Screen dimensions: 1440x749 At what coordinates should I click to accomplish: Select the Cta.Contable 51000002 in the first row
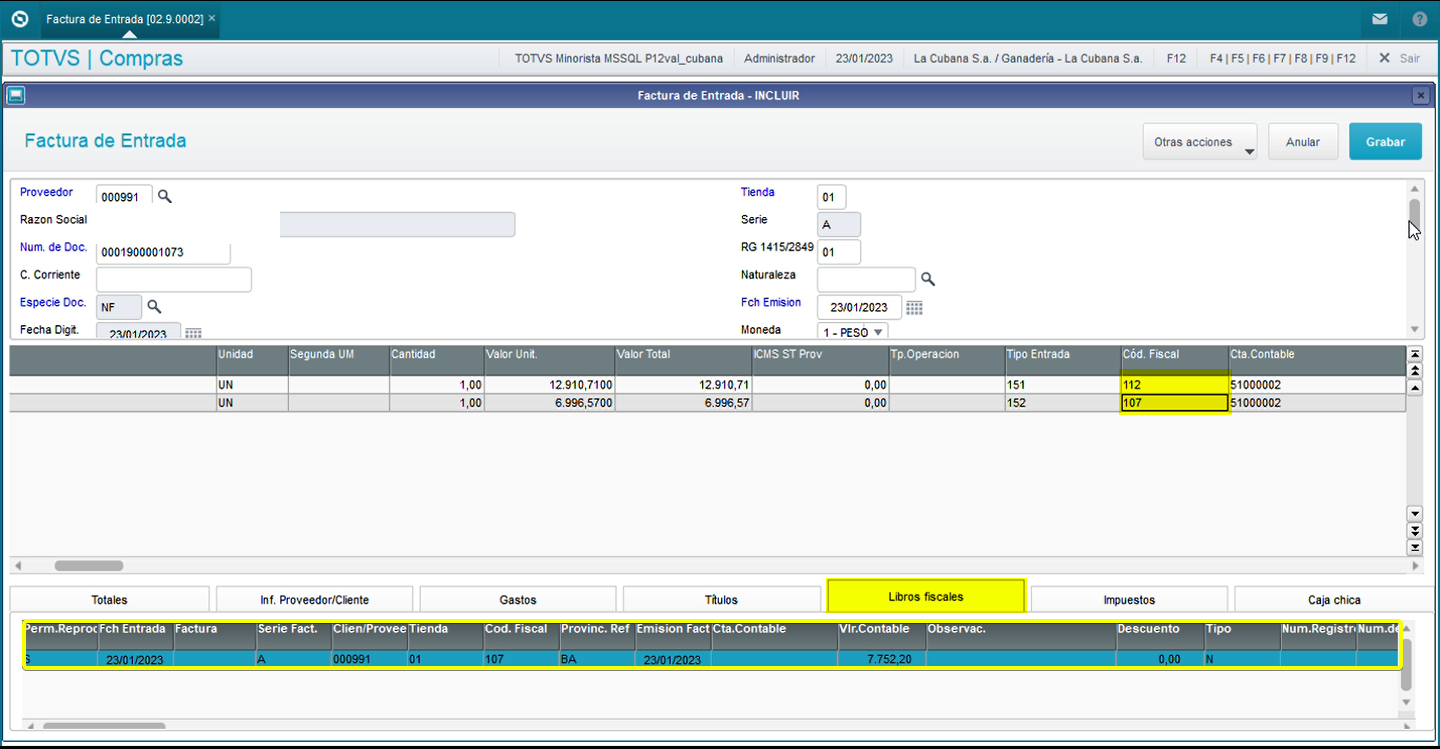pyautogui.click(x=1316, y=384)
